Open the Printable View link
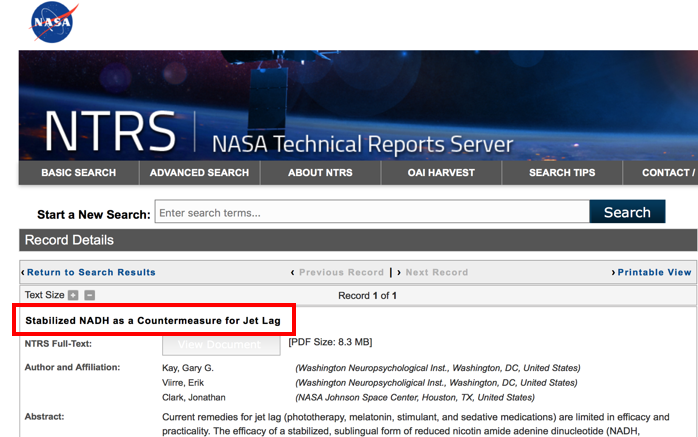Image resolution: width=698 pixels, height=437 pixels. [x=652, y=272]
